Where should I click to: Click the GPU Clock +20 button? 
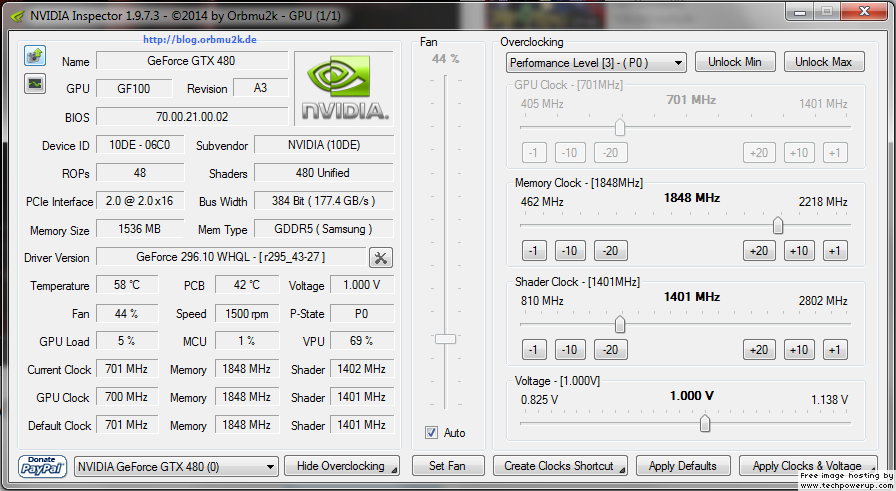pyautogui.click(x=759, y=153)
